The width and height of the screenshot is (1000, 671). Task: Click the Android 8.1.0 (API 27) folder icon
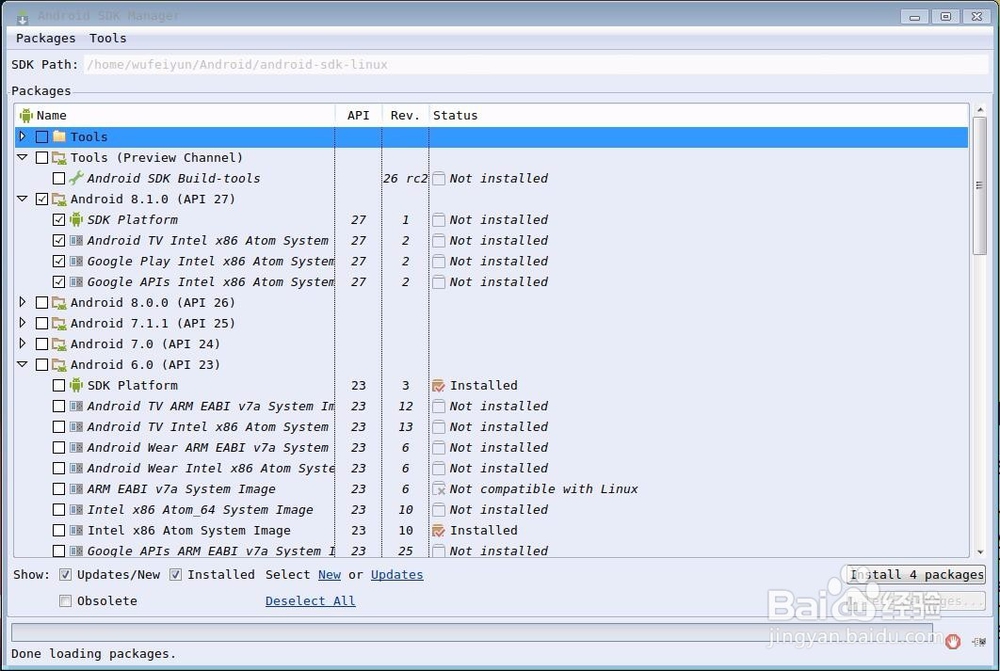tap(59, 199)
